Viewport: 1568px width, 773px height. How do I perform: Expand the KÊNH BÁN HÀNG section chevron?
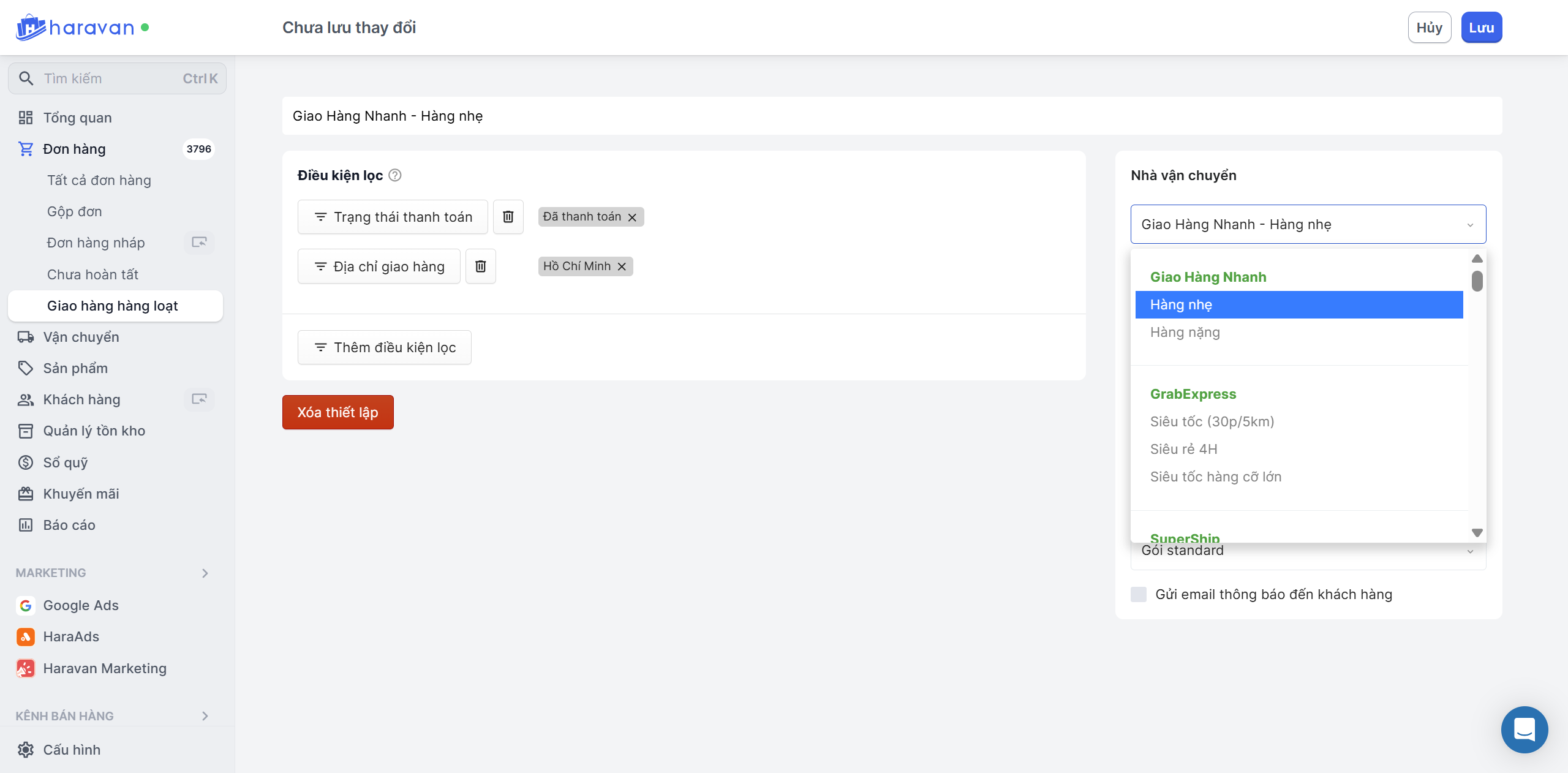coord(205,716)
